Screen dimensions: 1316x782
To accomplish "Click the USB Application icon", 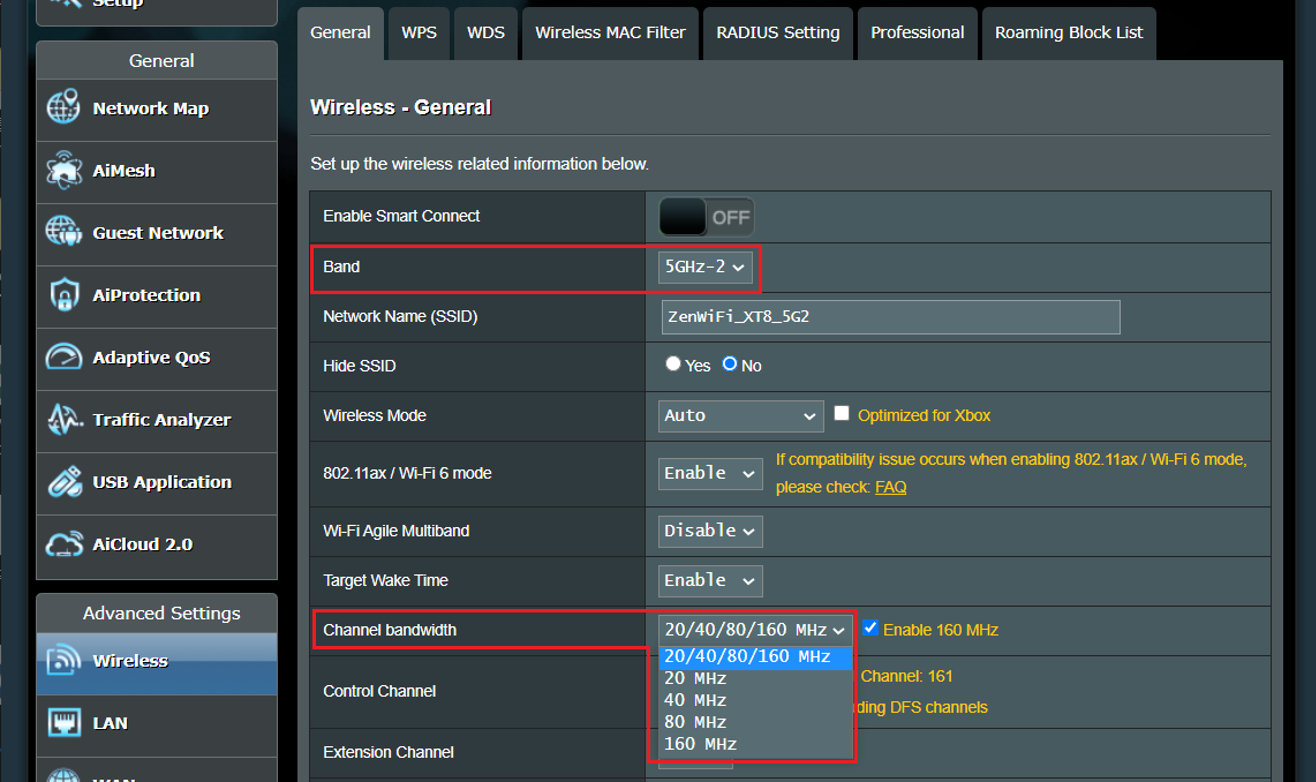I will point(63,482).
